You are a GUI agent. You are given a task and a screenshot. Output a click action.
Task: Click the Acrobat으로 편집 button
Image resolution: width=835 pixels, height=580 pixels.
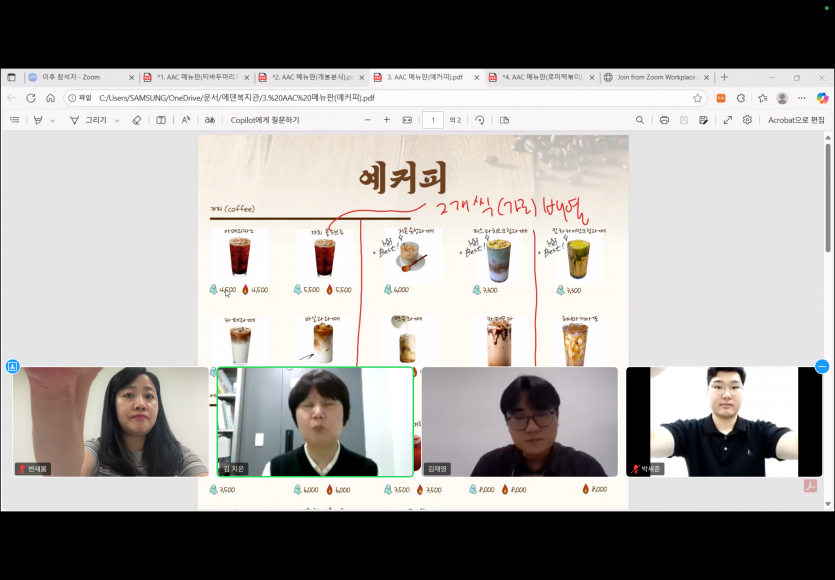coord(796,120)
